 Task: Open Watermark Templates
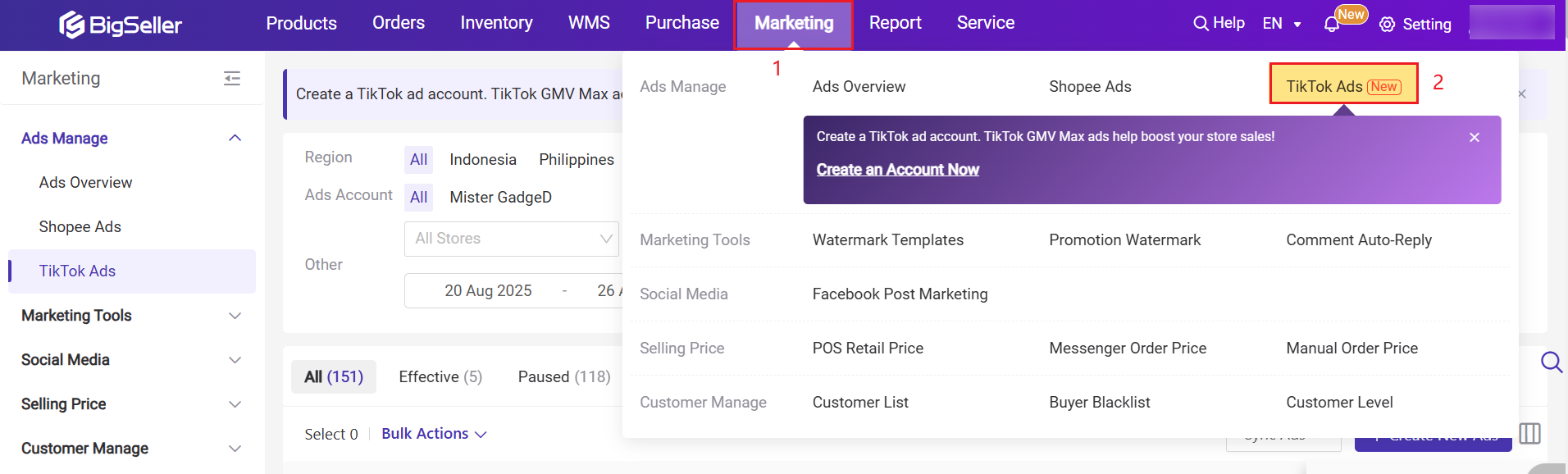[888, 240]
